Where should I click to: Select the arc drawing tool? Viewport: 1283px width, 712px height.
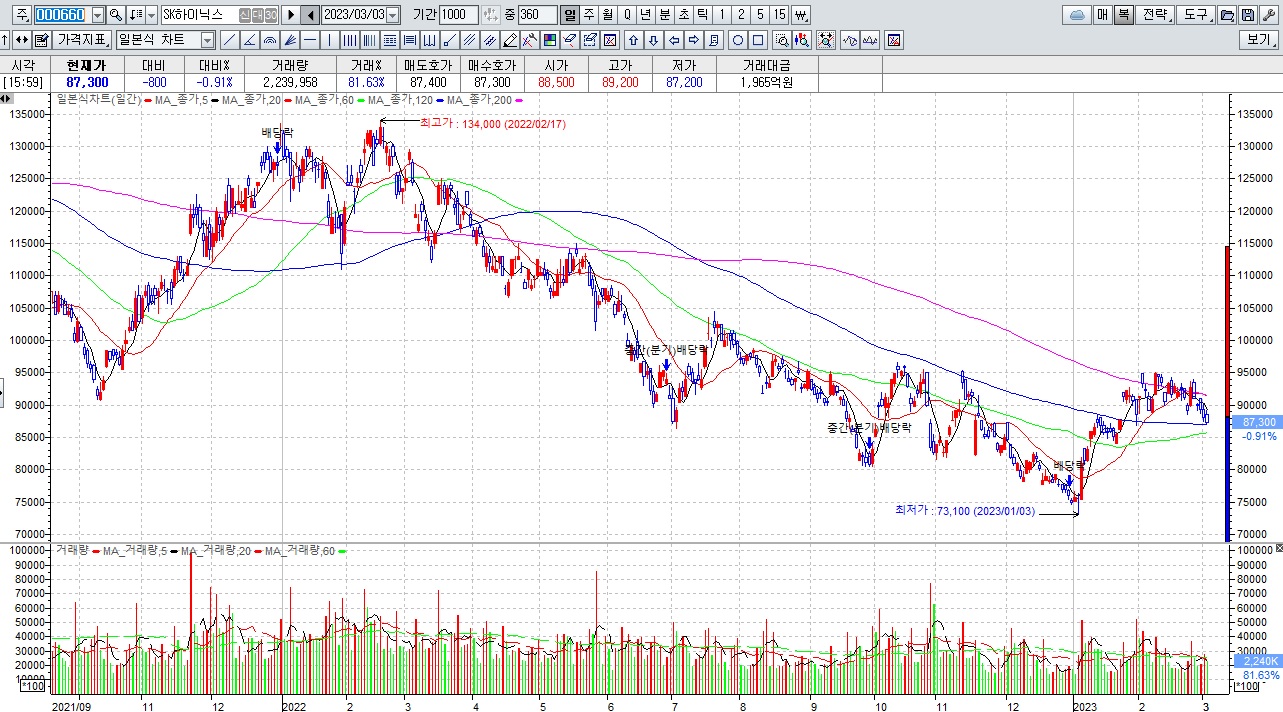270,40
